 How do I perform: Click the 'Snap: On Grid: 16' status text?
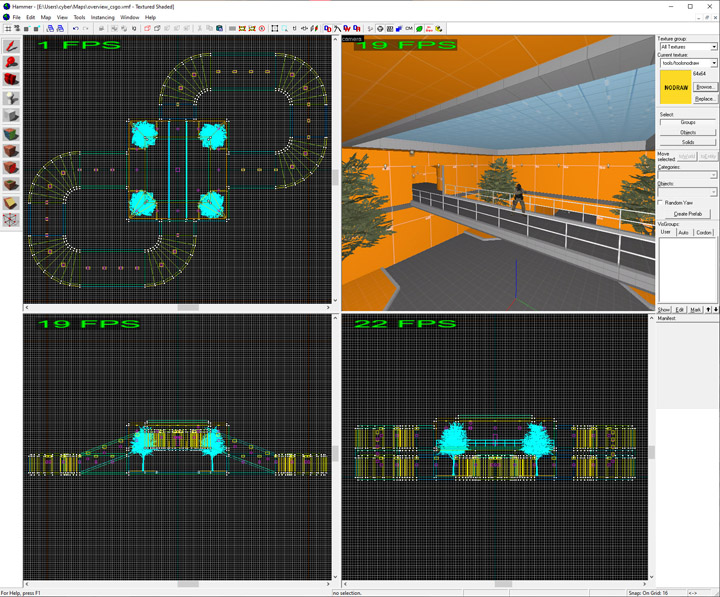point(648,593)
